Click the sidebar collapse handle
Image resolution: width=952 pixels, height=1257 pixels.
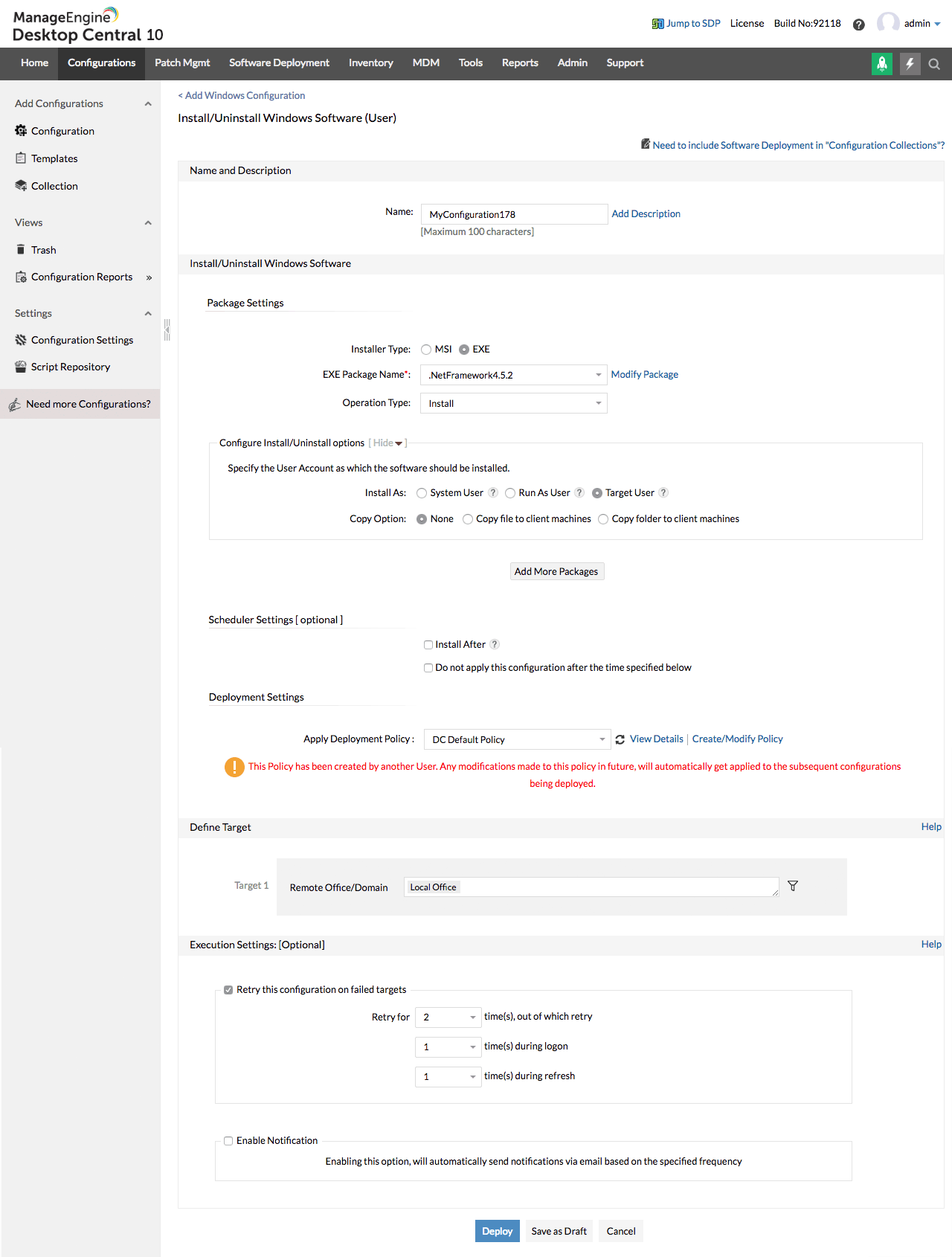coord(167,329)
